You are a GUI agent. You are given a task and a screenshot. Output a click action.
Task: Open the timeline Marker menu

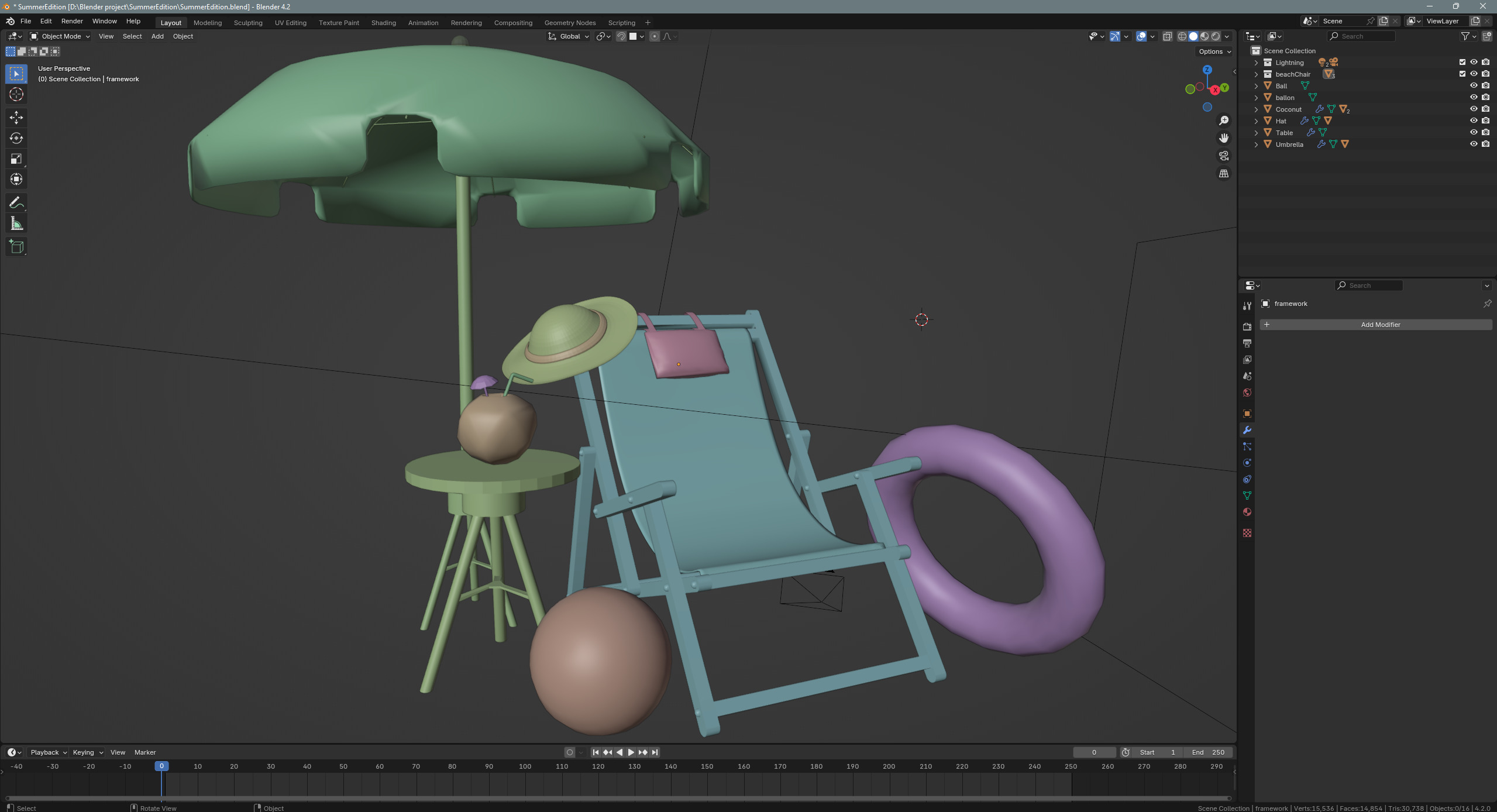145,752
